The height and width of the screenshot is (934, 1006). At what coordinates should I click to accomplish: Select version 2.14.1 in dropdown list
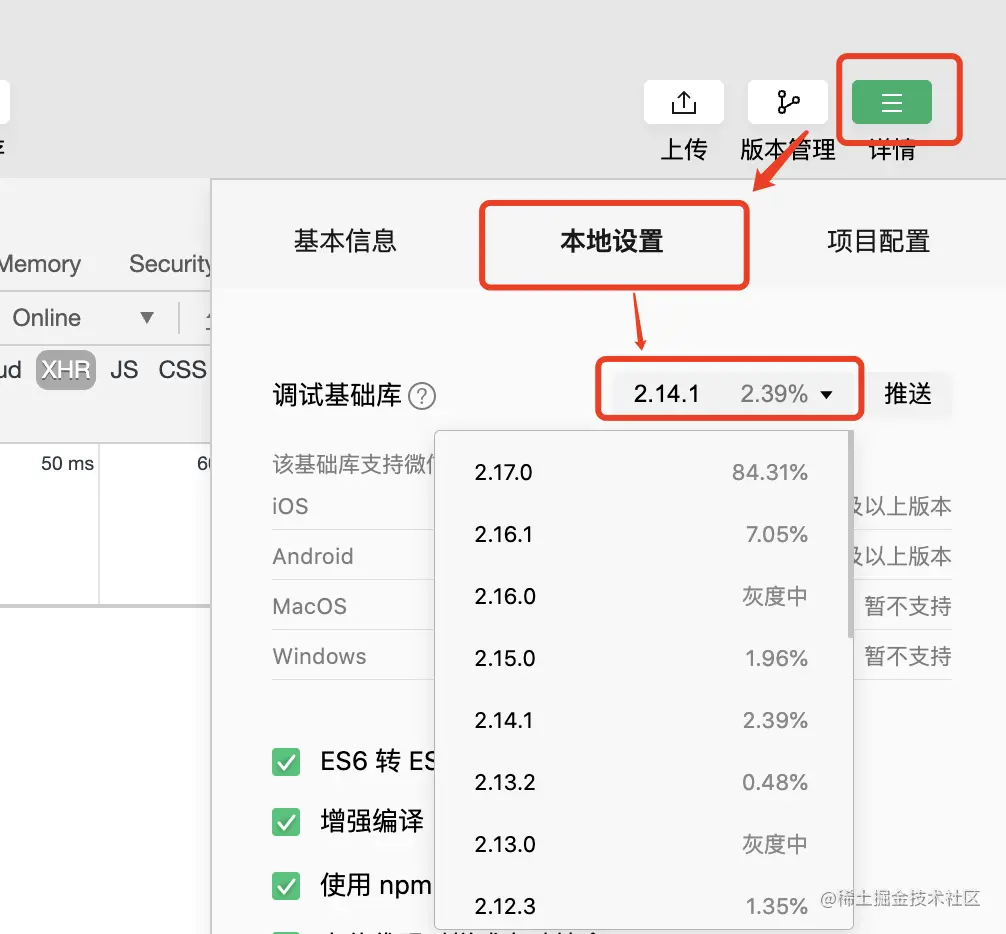click(642, 720)
